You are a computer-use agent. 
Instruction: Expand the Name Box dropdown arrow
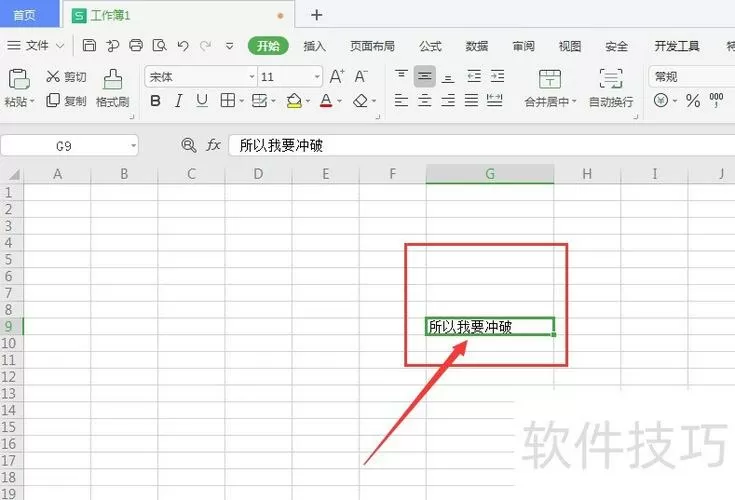pyautogui.click(x=134, y=146)
